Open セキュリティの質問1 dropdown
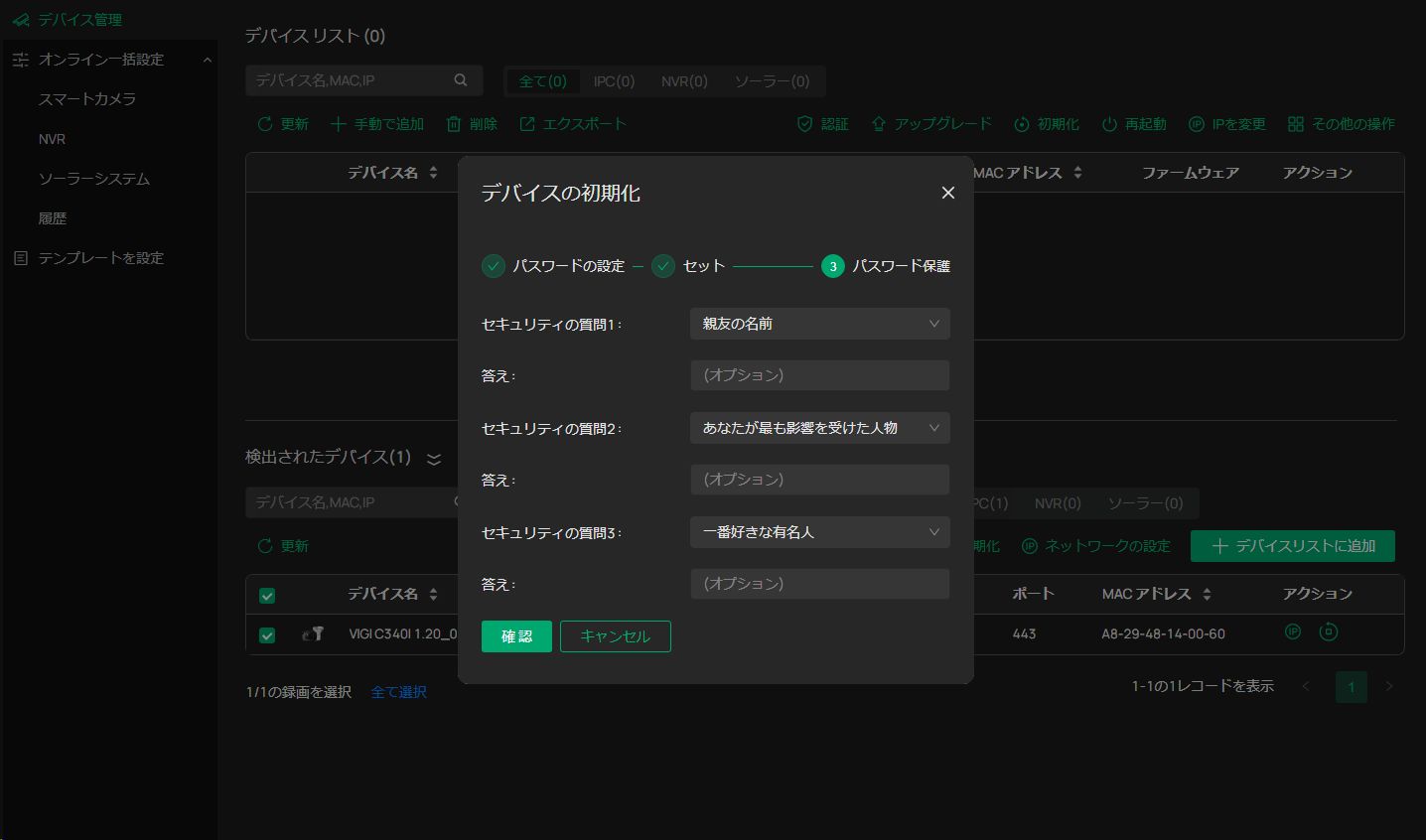 pyautogui.click(x=819, y=324)
